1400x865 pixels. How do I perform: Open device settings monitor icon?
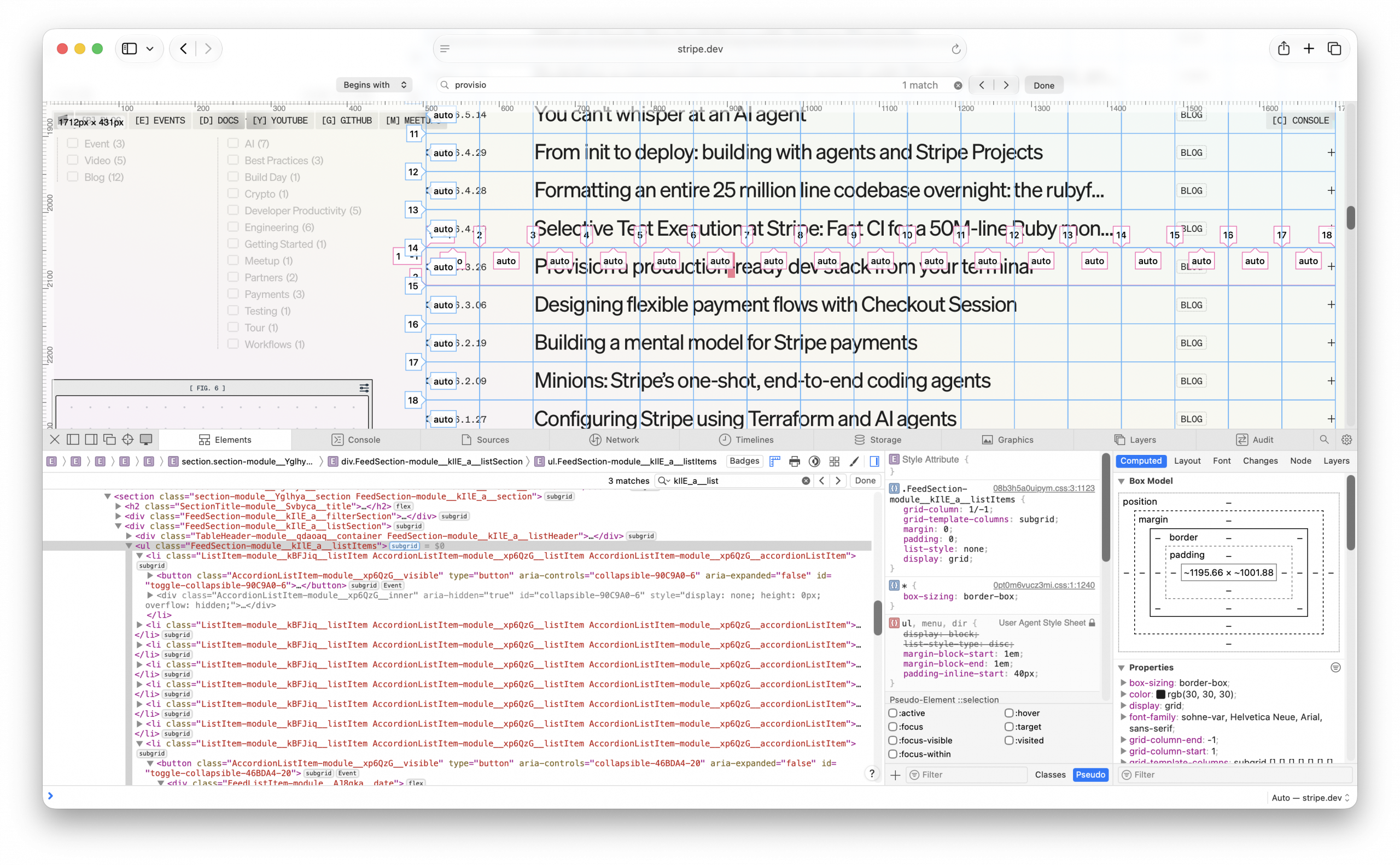[x=146, y=440]
